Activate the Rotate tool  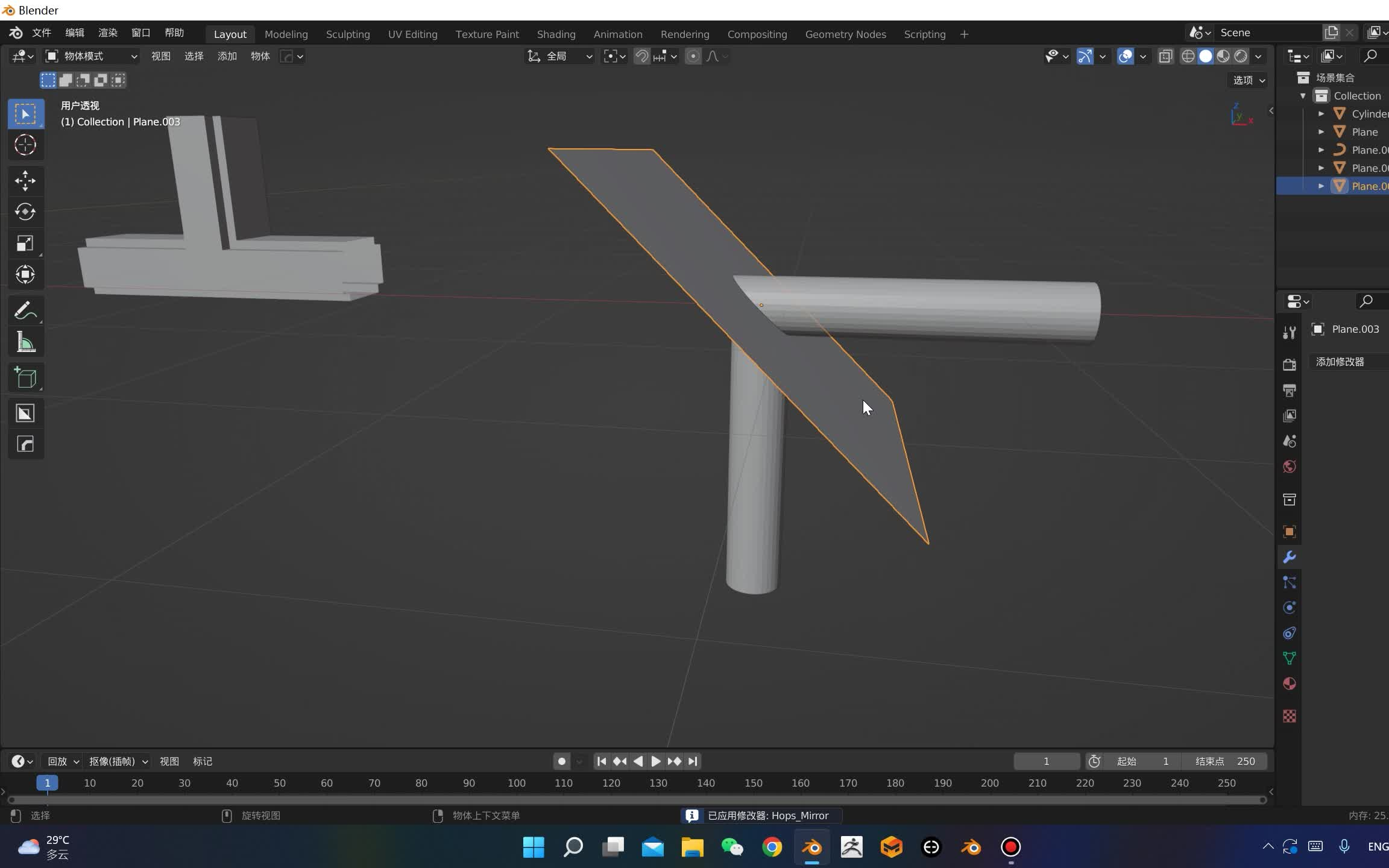tap(25, 212)
